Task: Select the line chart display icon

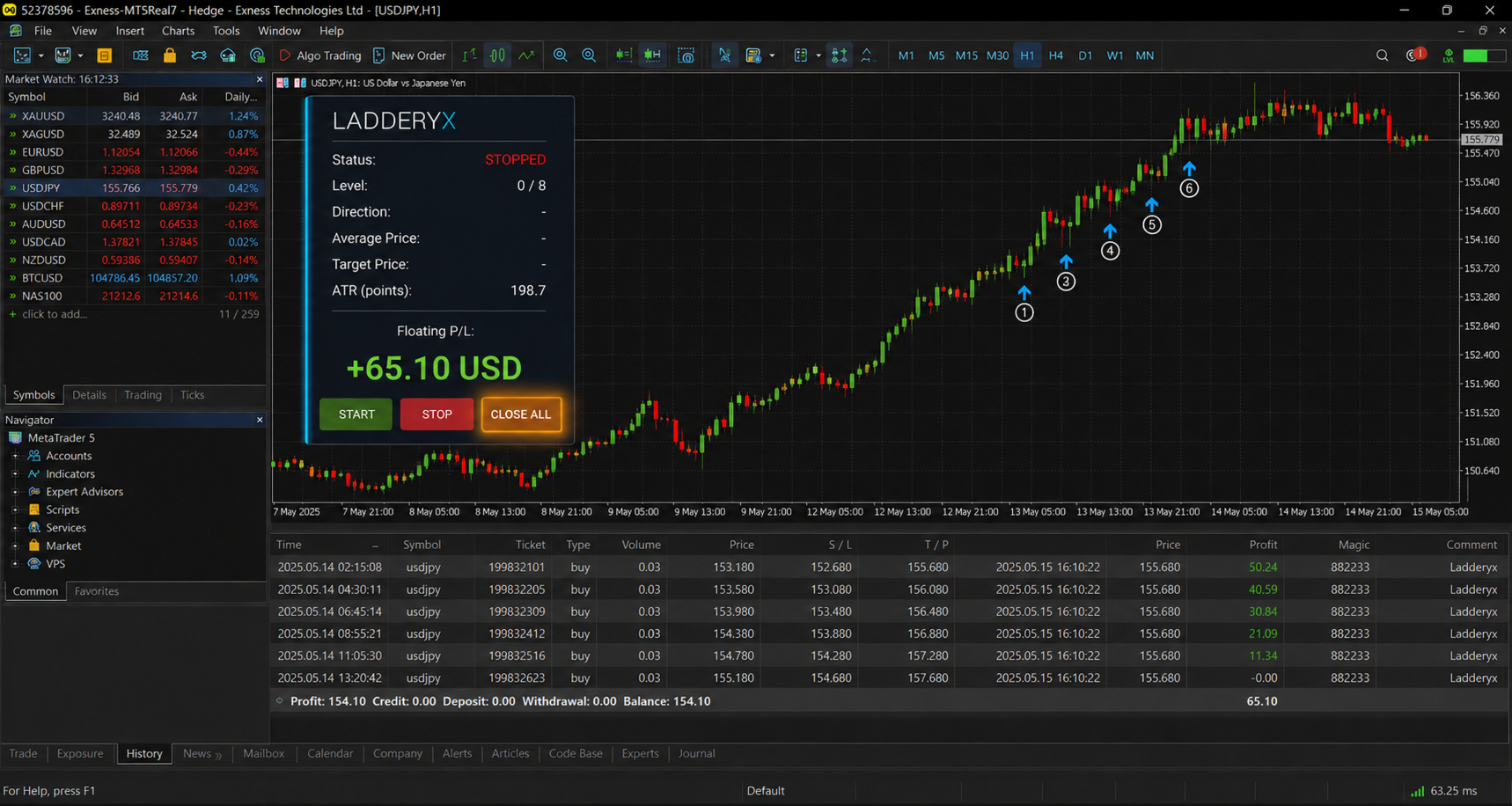Action: point(526,55)
